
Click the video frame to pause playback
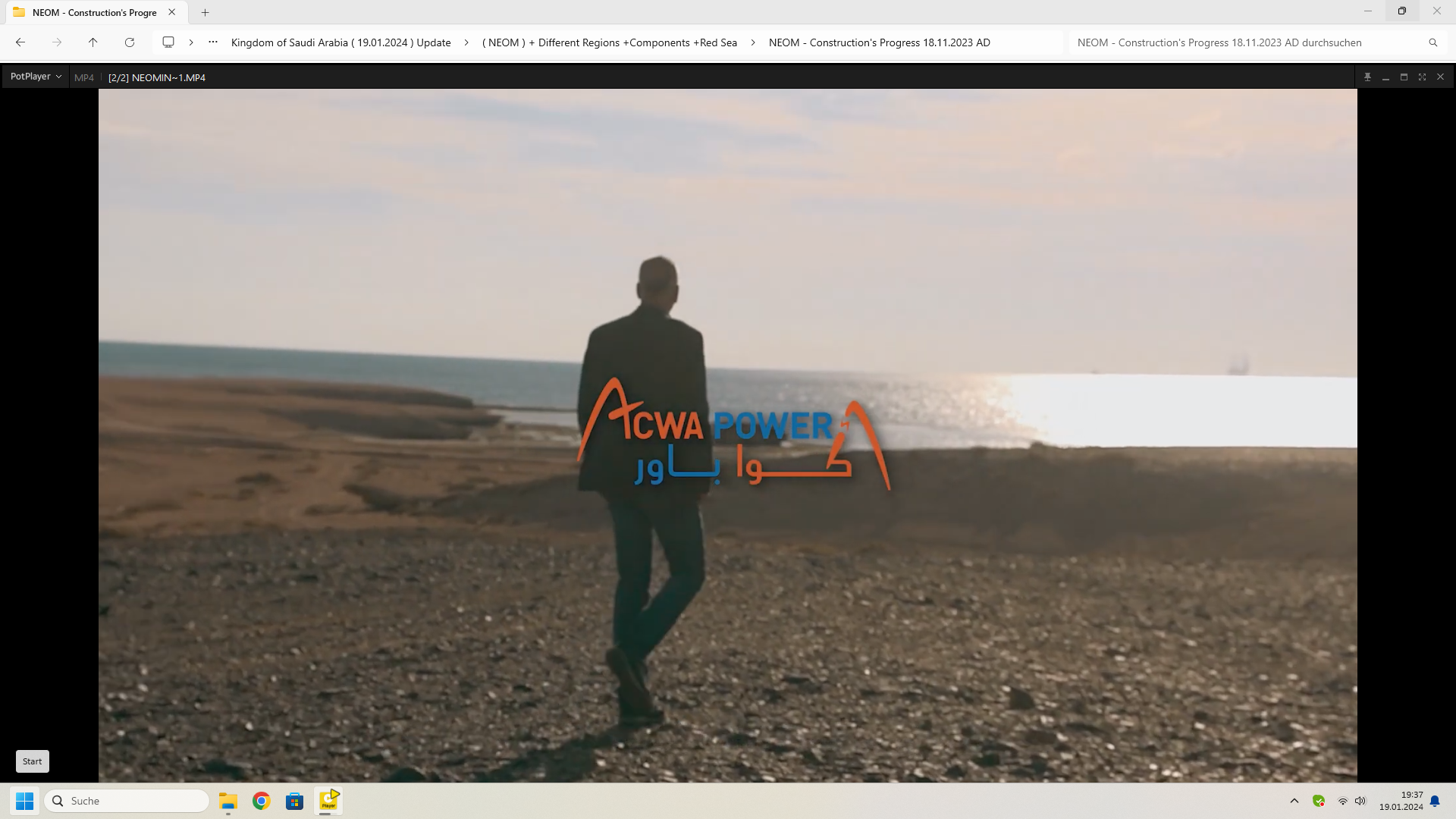tap(728, 435)
